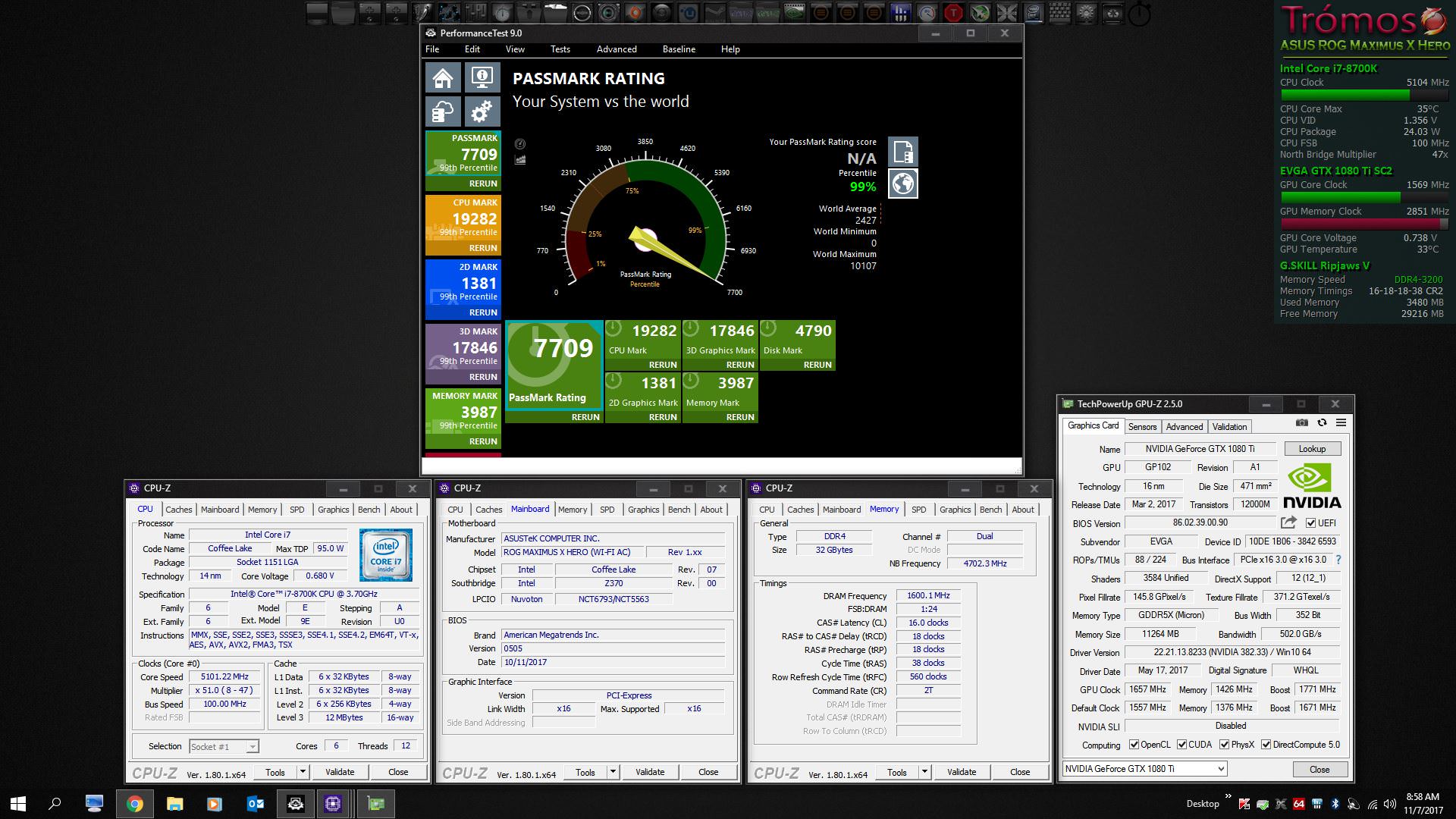Switch to Sensors tab in GPU-Z
The image size is (1456, 819).
[1142, 427]
